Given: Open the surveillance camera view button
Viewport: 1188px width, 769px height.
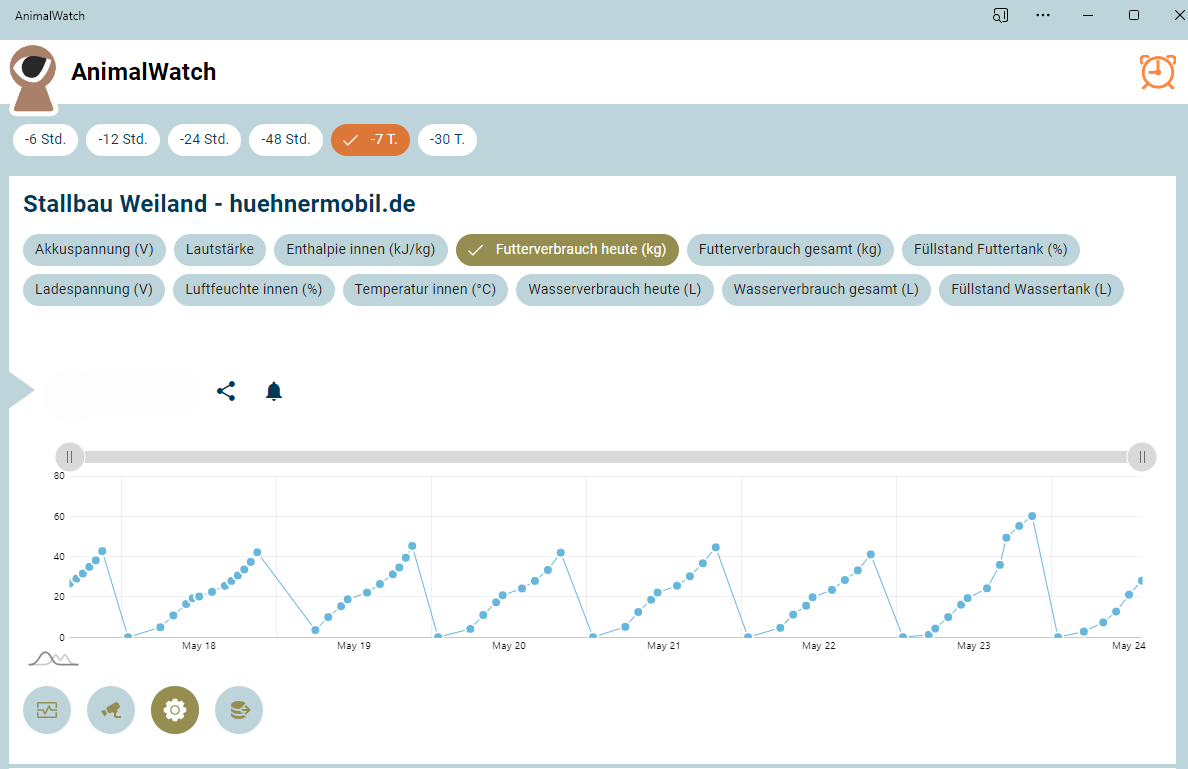Looking at the screenshot, I should click(x=111, y=710).
